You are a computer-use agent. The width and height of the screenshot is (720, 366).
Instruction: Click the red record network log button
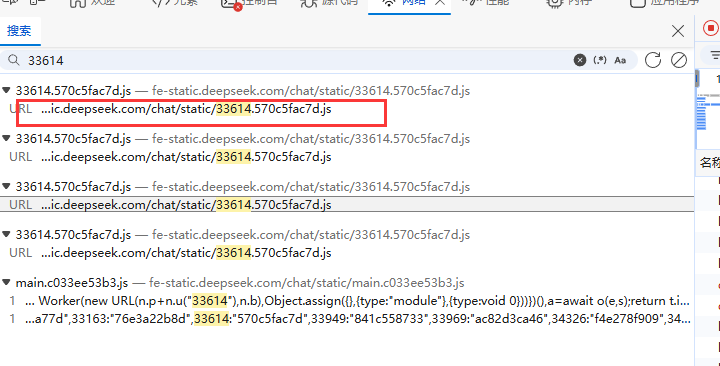point(711,28)
